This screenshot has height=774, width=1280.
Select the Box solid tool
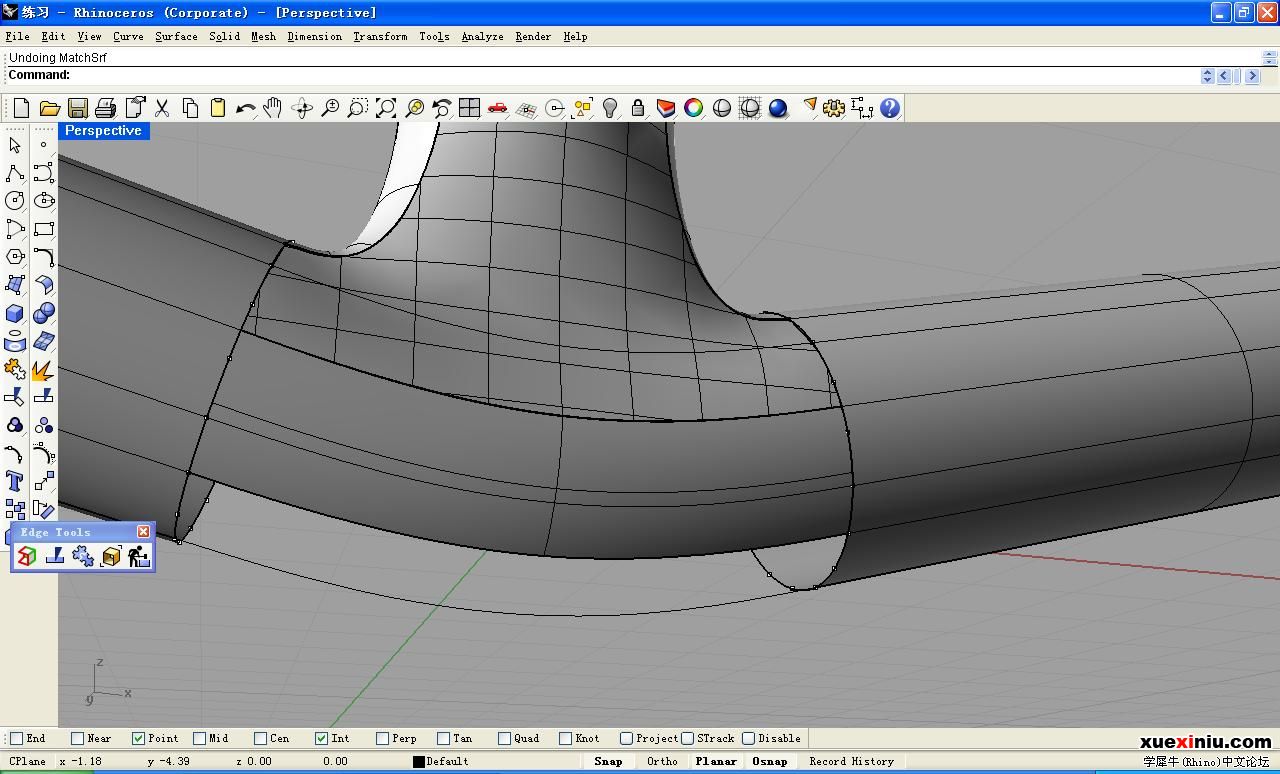click(15, 313)
